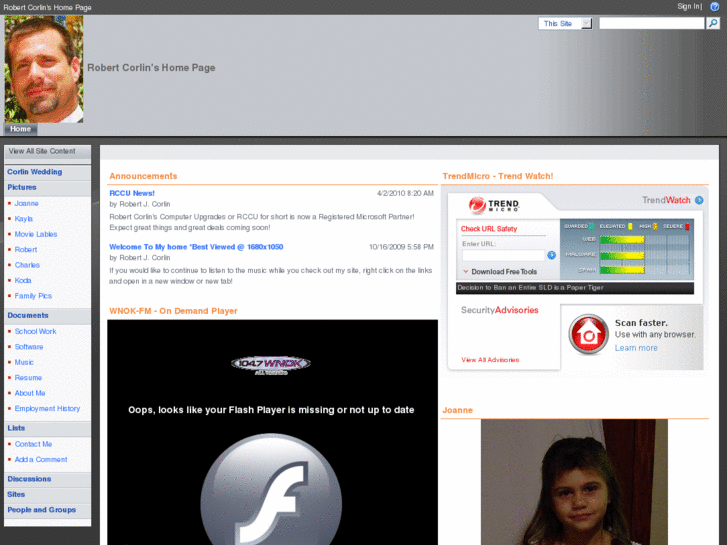
Task: Open Koda pictures link
Action: (23, 281)
